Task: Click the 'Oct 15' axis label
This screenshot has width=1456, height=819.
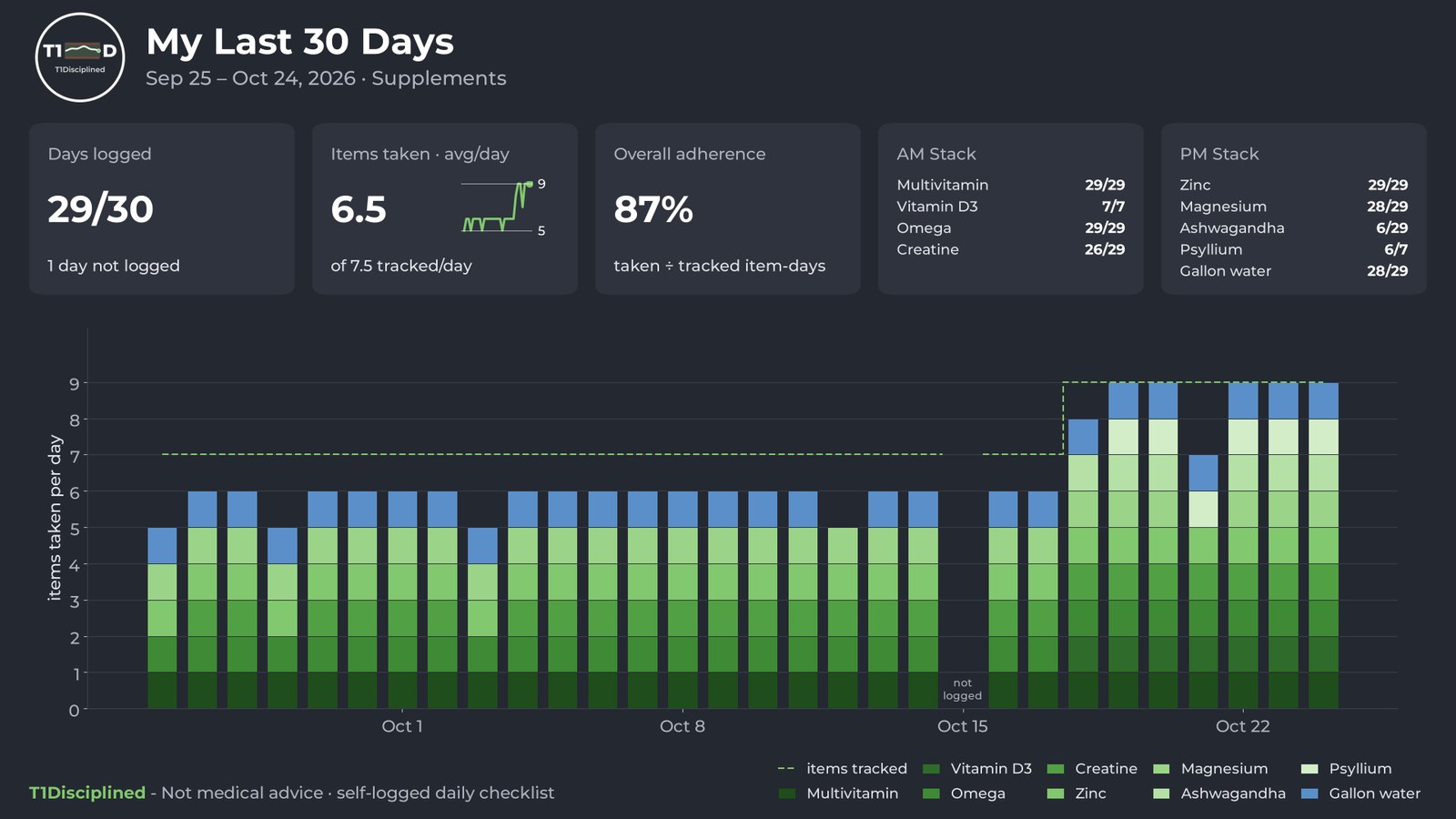Action: click(962, 726)
